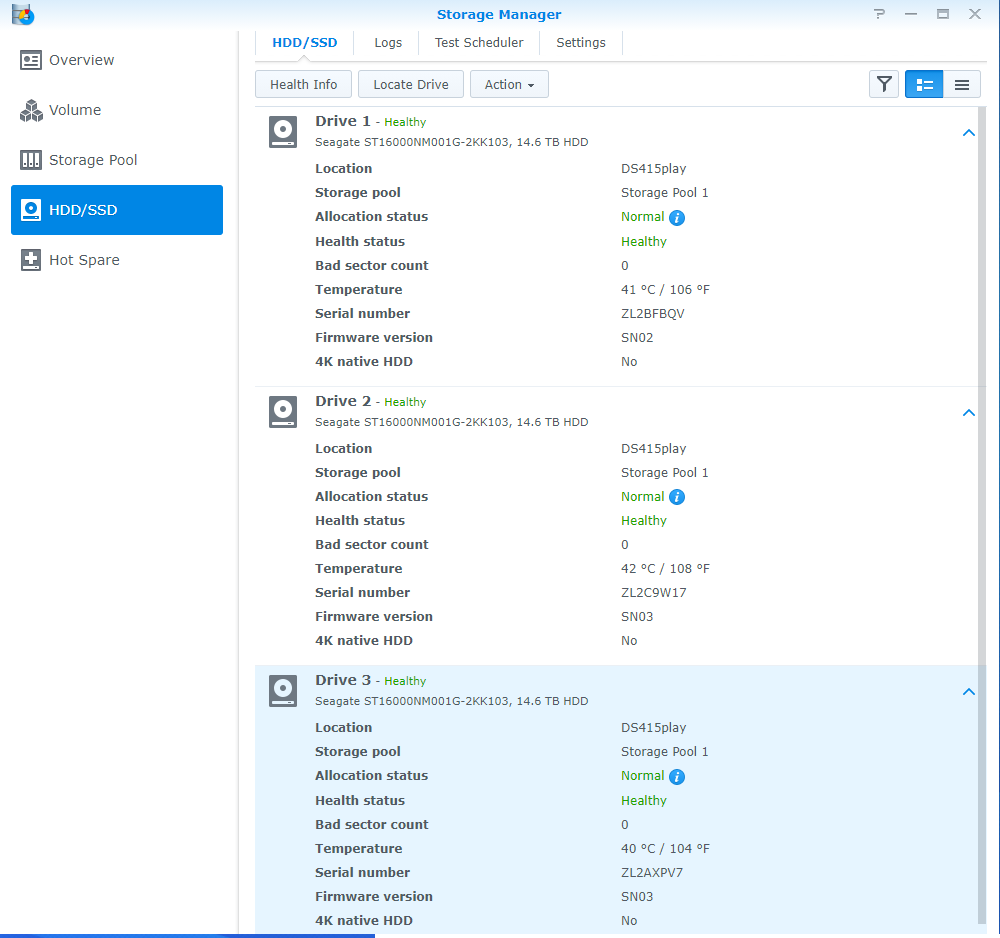The height and width of the screenshot is (938, 1000).
Task: Open the Overview panel in the sidebar
Action: click(x=78, y=60)
